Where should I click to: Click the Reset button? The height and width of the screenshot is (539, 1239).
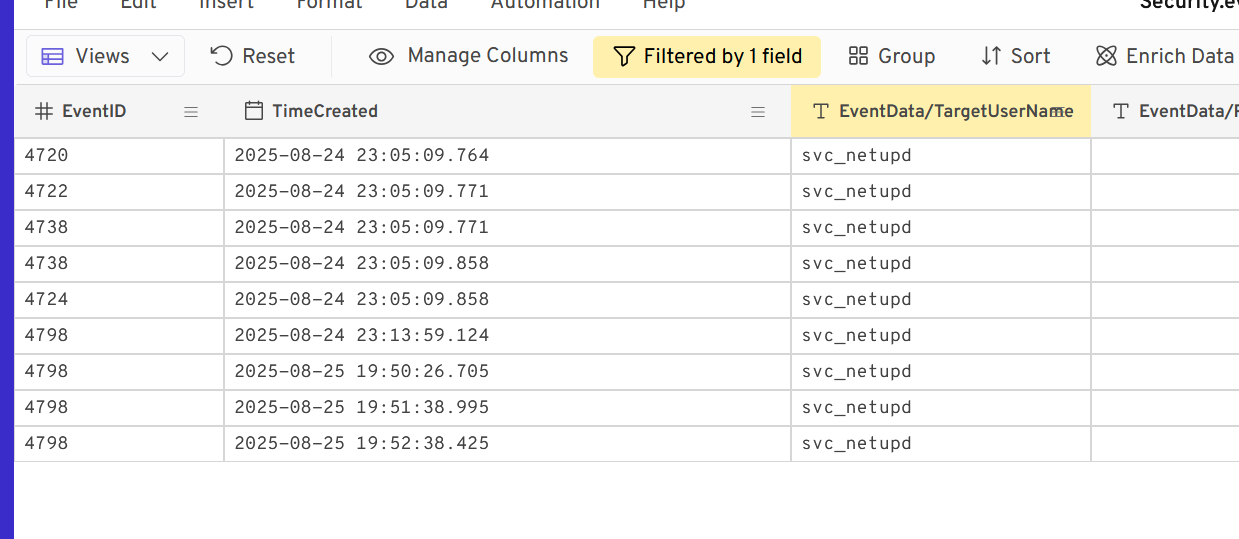pos(252,56)
